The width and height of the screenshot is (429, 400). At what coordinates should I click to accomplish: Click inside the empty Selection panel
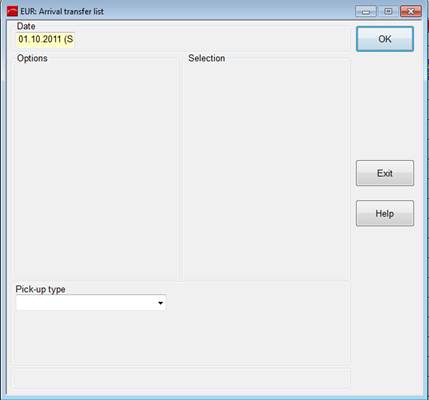pyautogui.click(x=266, y=170)
